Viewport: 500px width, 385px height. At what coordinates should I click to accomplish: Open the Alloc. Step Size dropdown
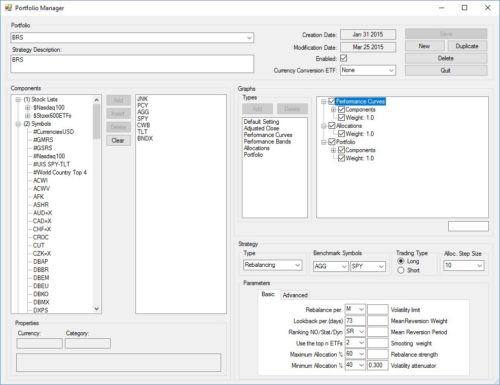pyautogui.click(x=480, y=266)
